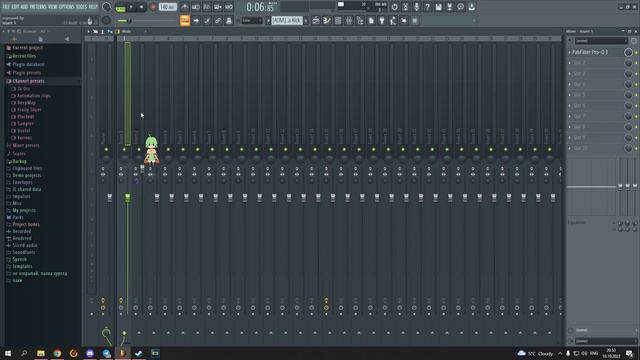Open 'Automation clips' preset folder
The height and width of the screenshot is (360, 640).
[33, 96]
